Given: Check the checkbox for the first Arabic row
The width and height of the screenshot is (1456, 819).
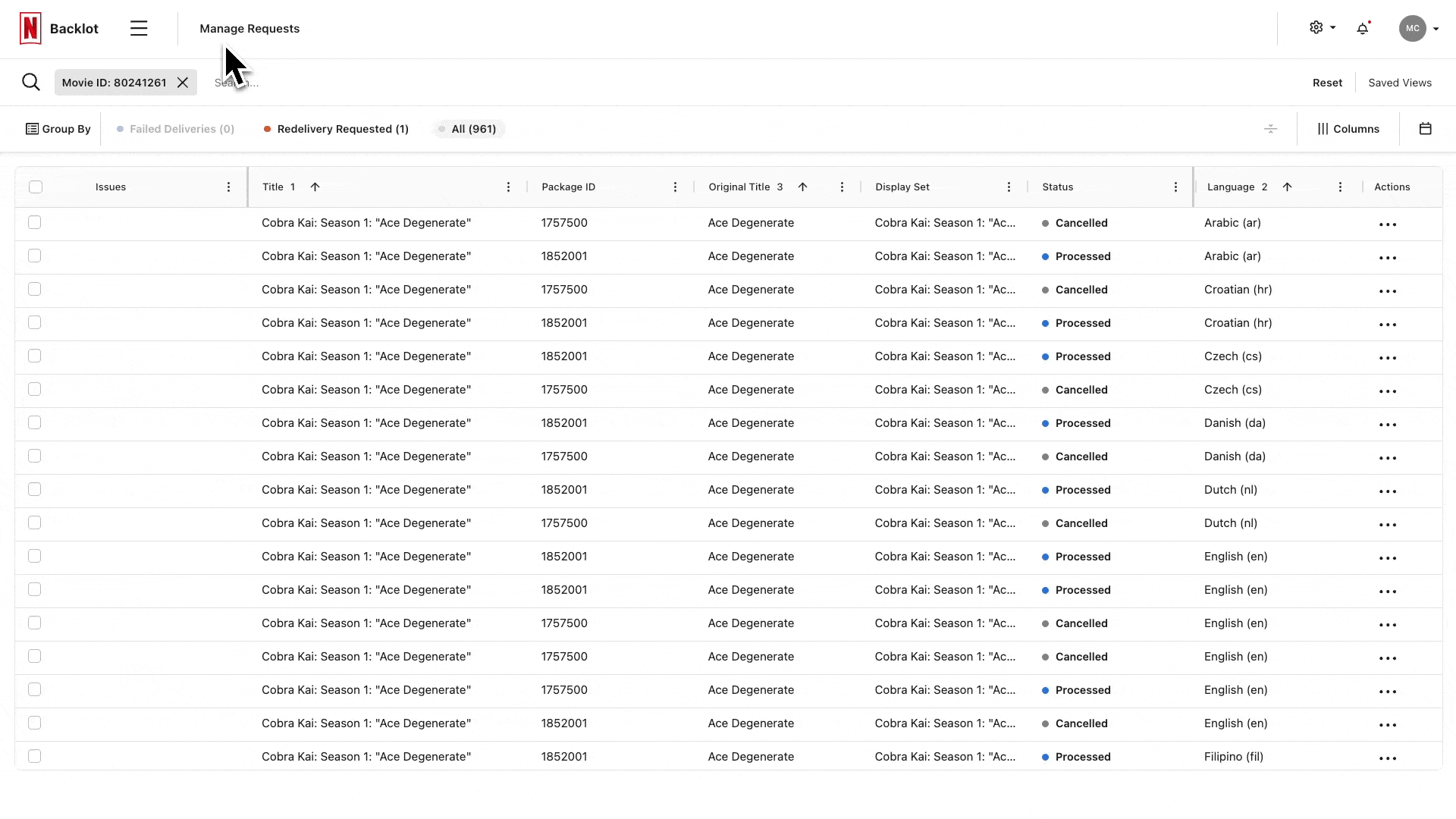Looking at the screenshot, I should pos(35,222).
